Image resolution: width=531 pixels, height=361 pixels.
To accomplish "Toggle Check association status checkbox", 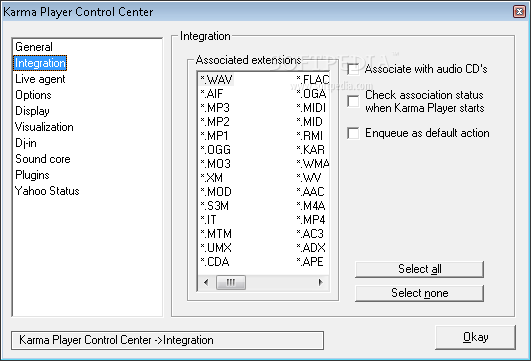I will coord(353,101).
